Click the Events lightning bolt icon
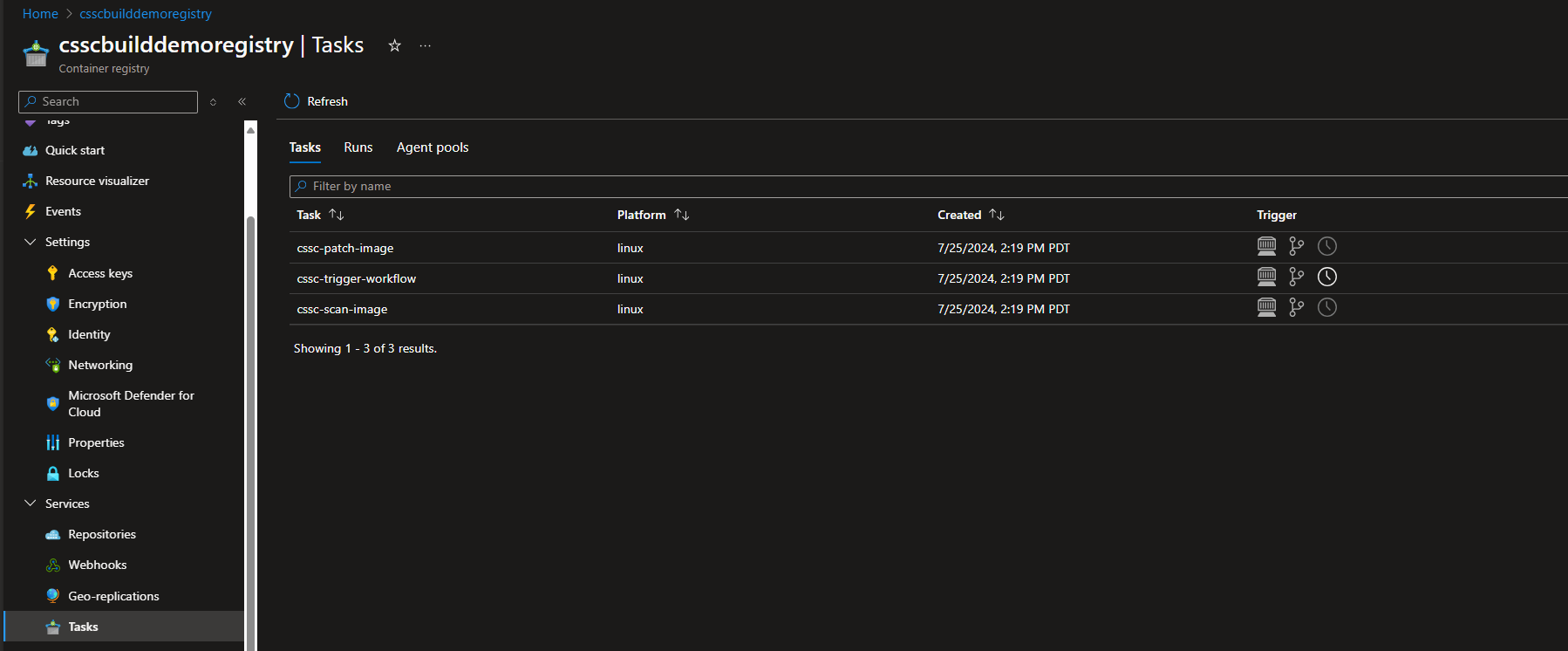Viewport: 1568px width, 651px height. 31,211
